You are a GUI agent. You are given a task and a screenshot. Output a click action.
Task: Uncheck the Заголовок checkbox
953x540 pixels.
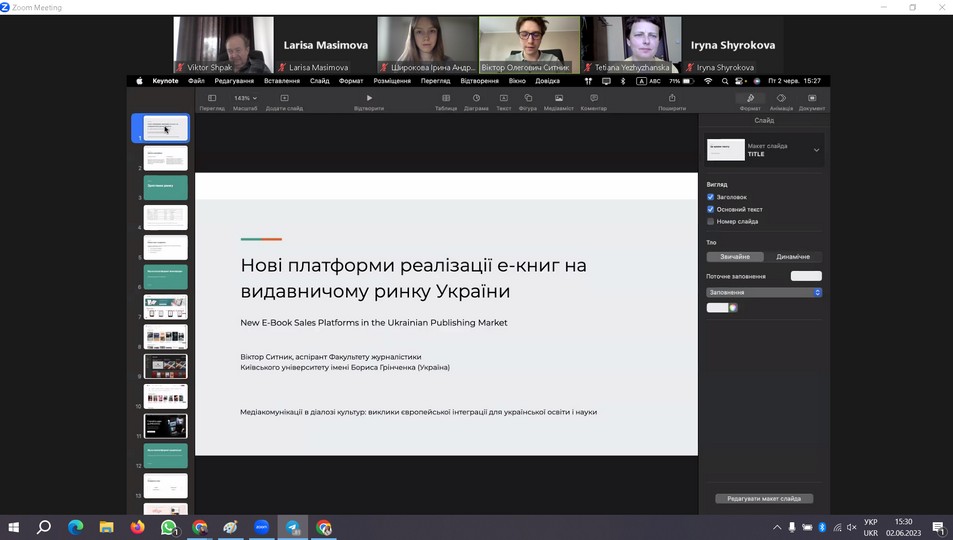click(x=711, y=197)
